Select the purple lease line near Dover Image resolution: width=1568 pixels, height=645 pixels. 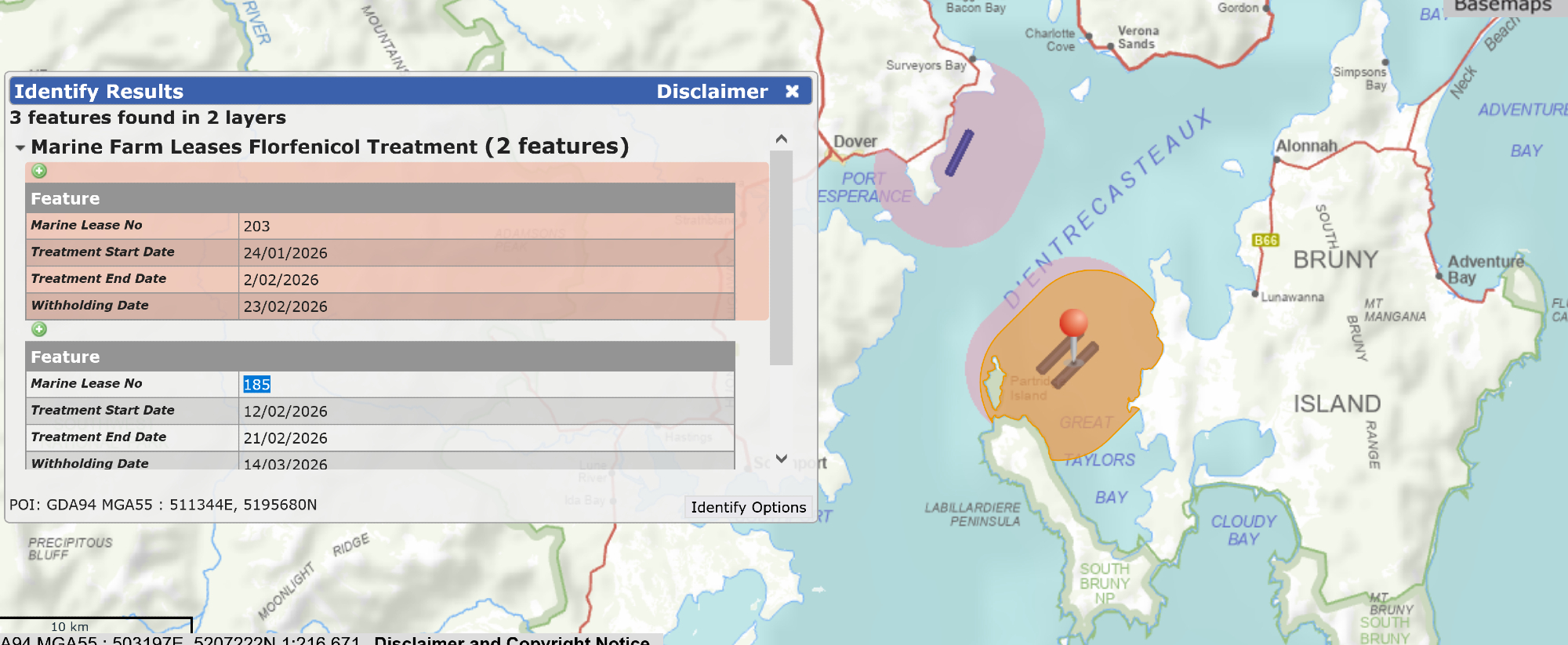pos(959,153)
